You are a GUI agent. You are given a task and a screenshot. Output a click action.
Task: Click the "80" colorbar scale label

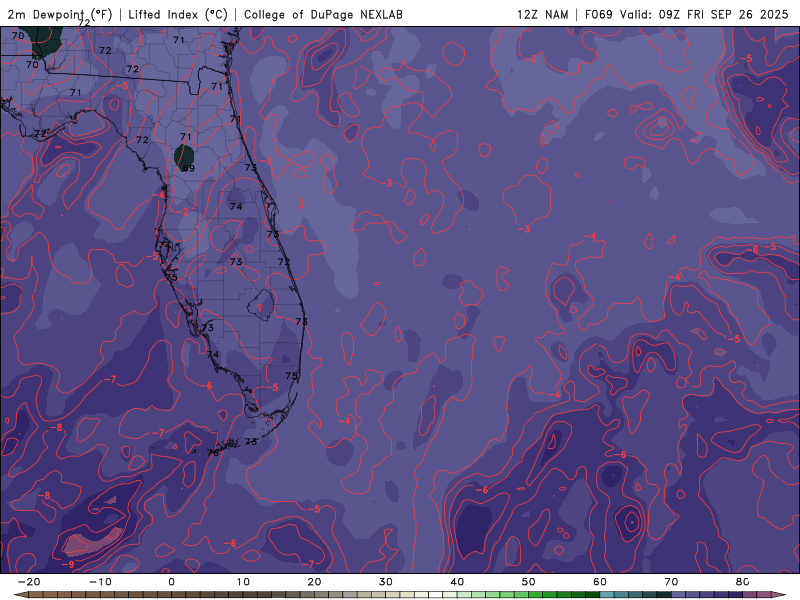(742, 582)
